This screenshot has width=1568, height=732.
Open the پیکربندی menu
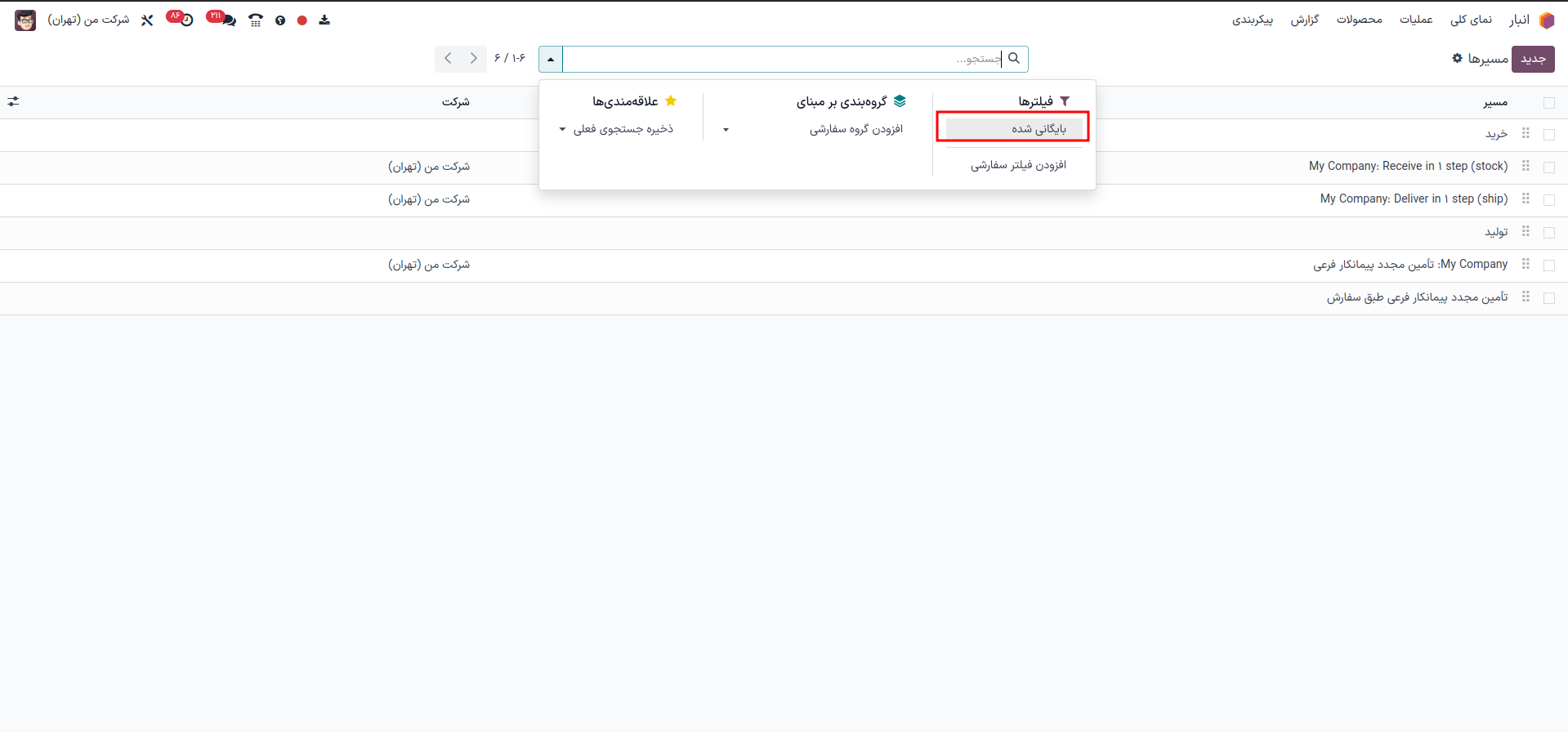(1252, 20)
